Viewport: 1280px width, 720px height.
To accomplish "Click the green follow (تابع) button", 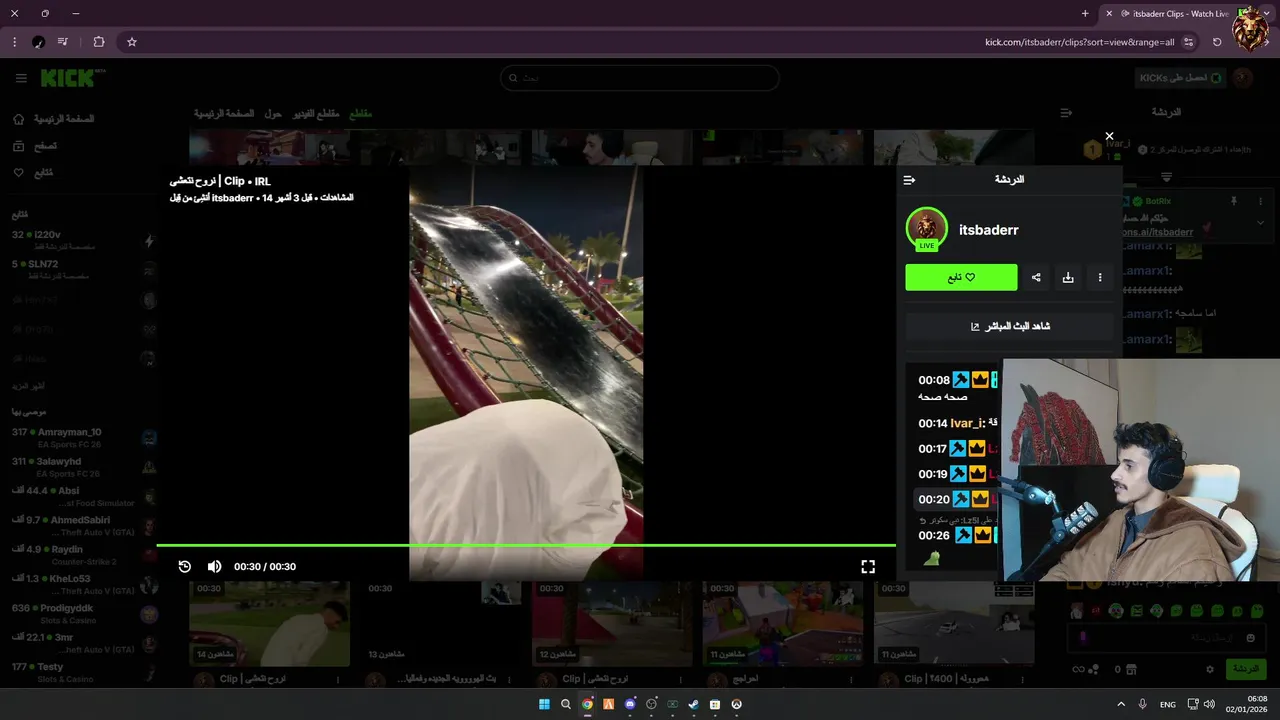I will point(961,277).
